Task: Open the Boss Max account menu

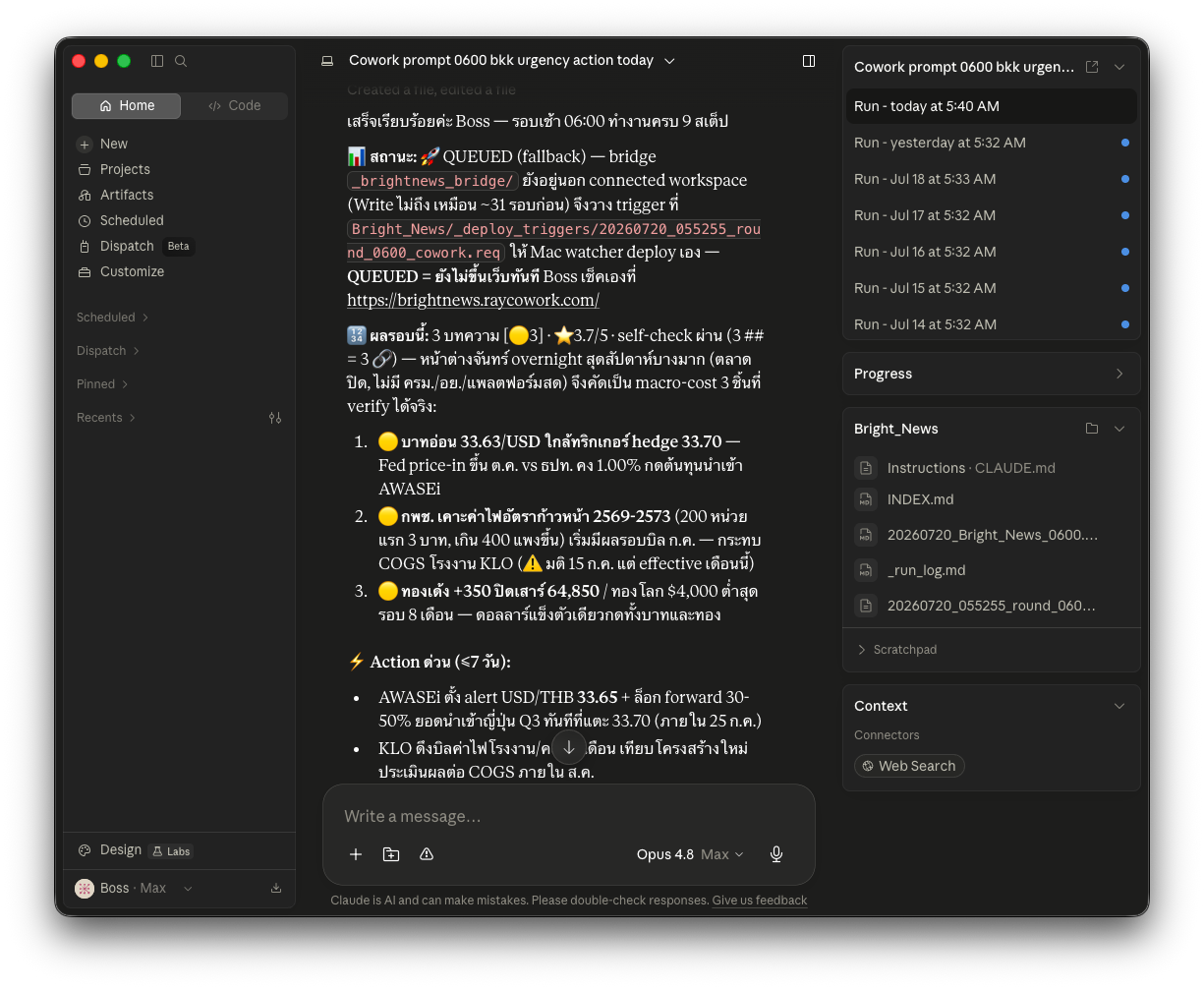Action: [134, 888]
